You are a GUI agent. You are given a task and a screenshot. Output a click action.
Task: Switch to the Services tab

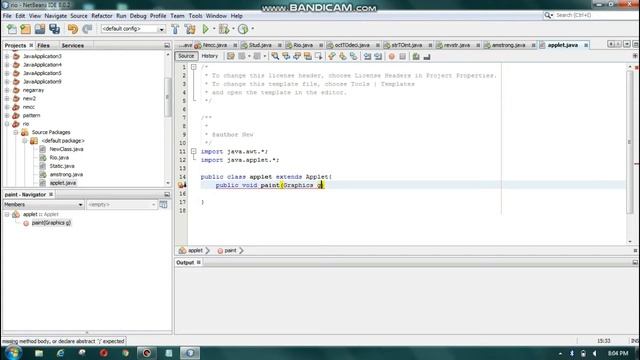click(x=73, y=45)
